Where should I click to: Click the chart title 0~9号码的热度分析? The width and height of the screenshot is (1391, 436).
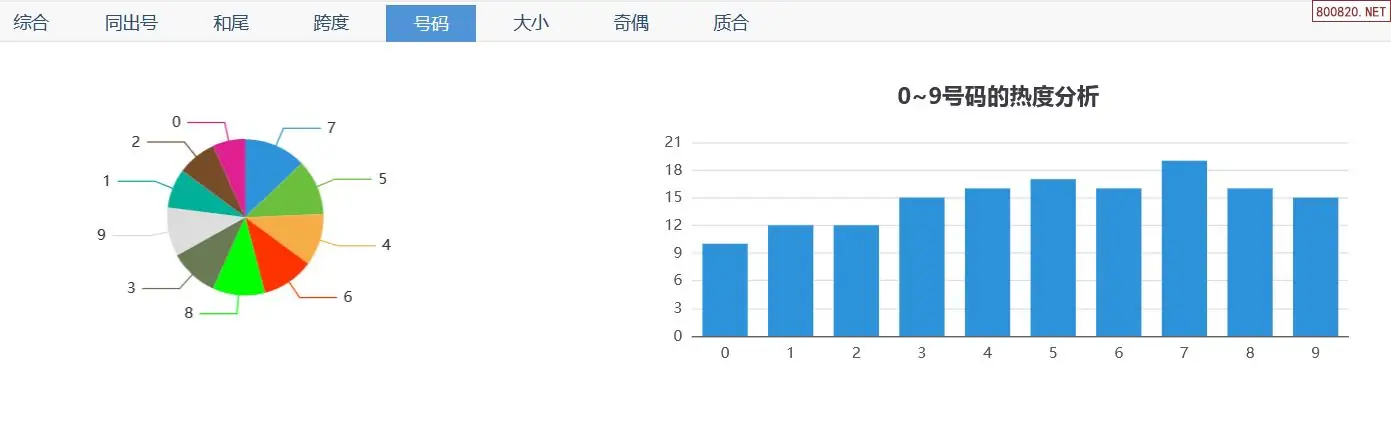click(x=998, y=97)
